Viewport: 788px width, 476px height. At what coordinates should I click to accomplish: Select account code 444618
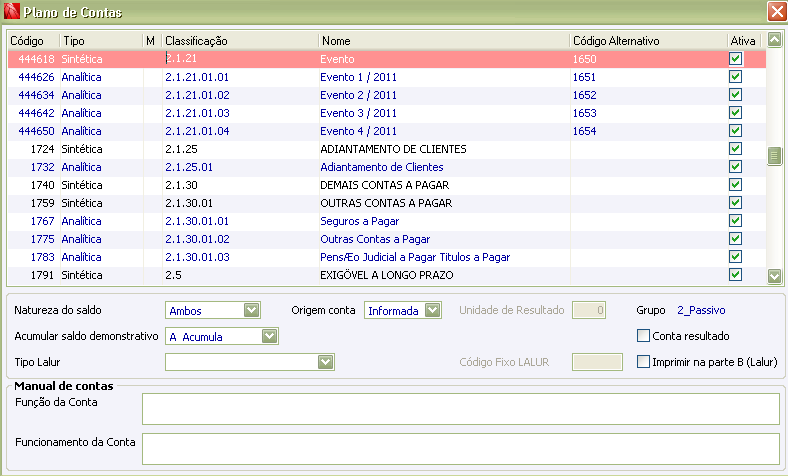pyautogui.click(x=36, y=59)
